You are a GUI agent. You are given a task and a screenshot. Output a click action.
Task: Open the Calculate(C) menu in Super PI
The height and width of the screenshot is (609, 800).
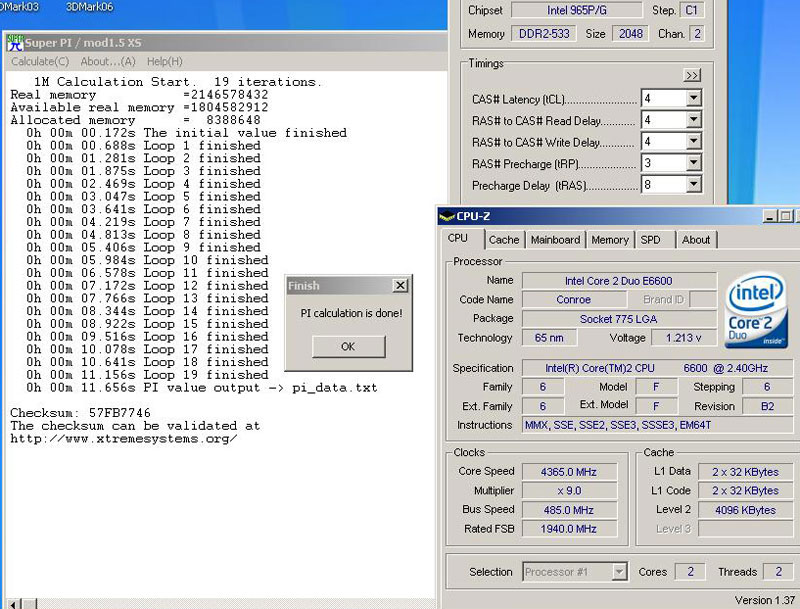40,61
